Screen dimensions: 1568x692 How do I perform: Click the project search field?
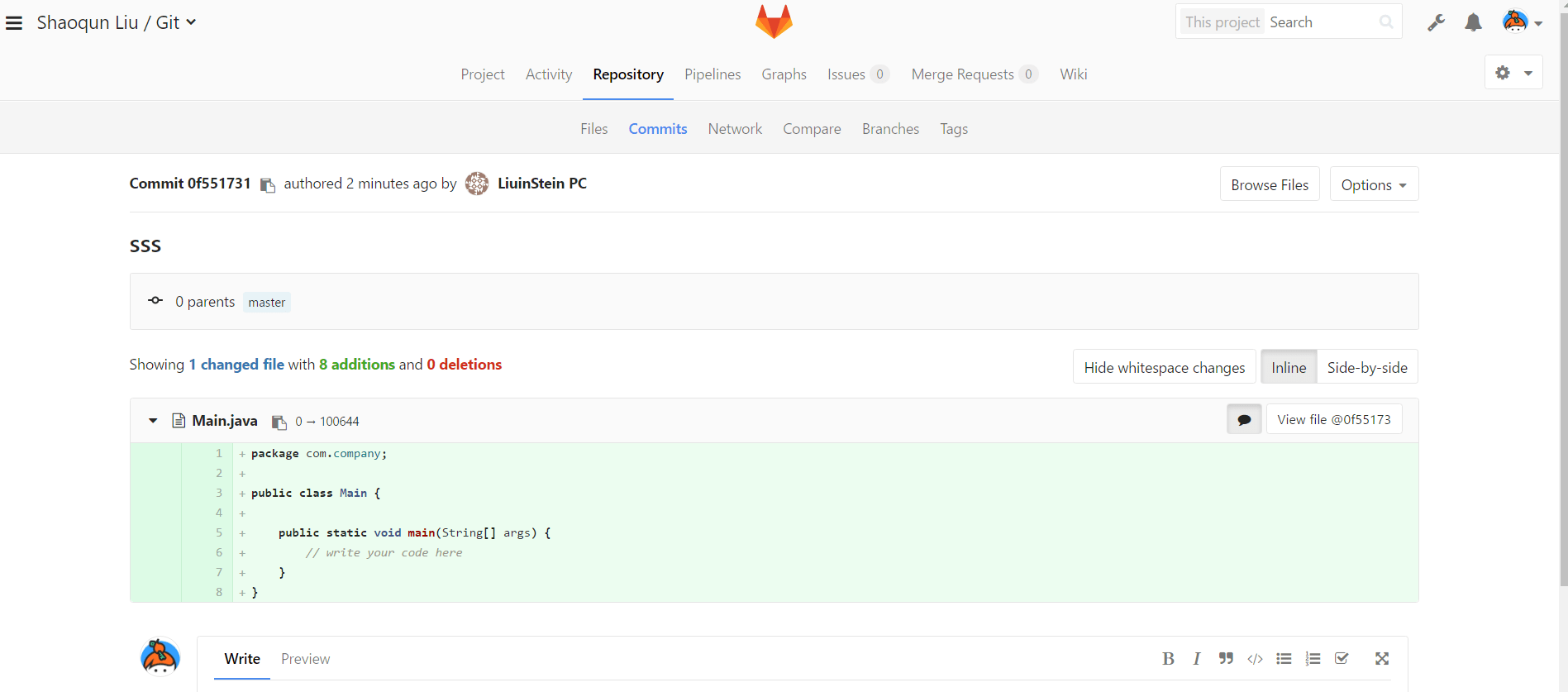coord(1321,22)
